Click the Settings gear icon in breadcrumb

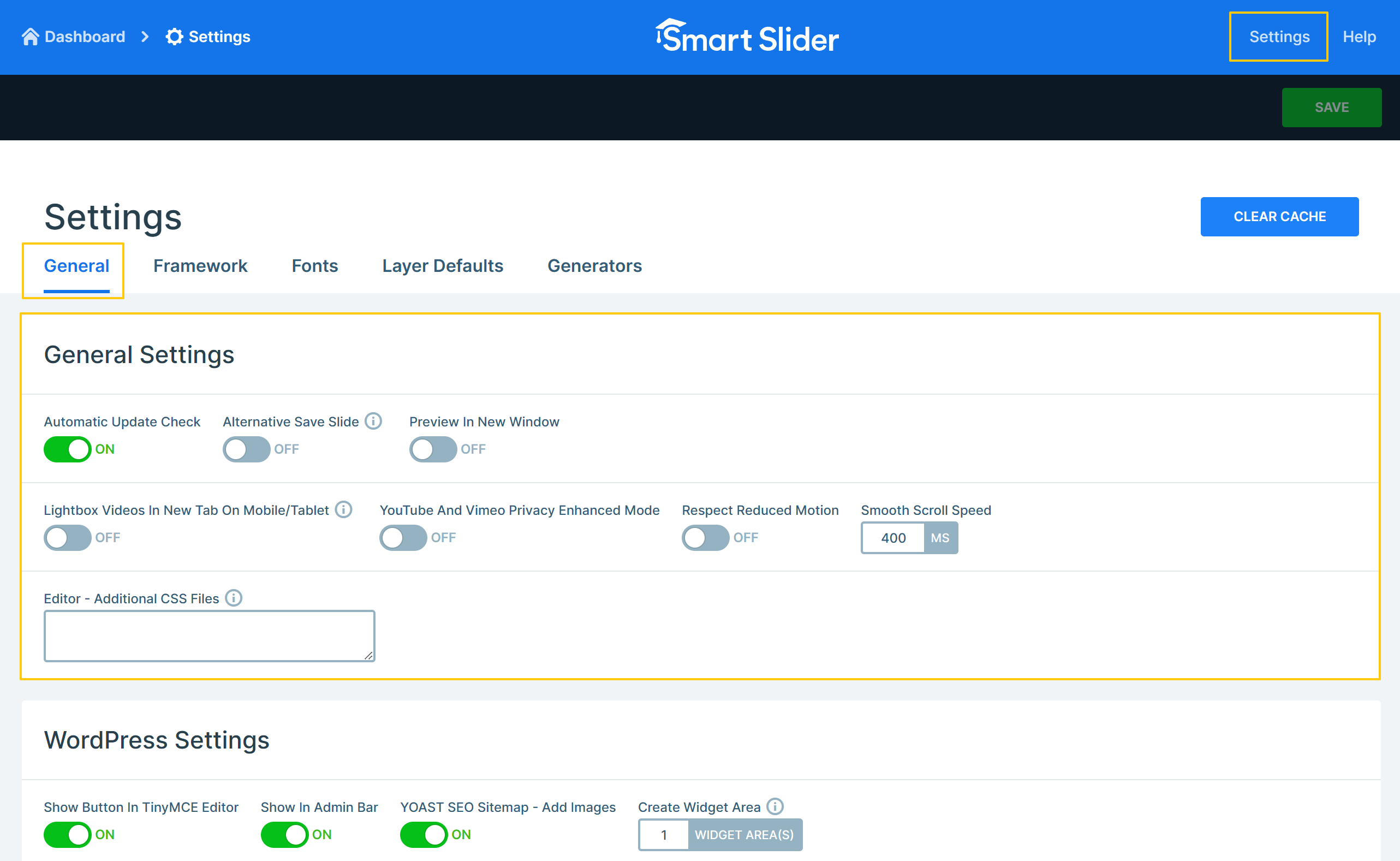174,37
